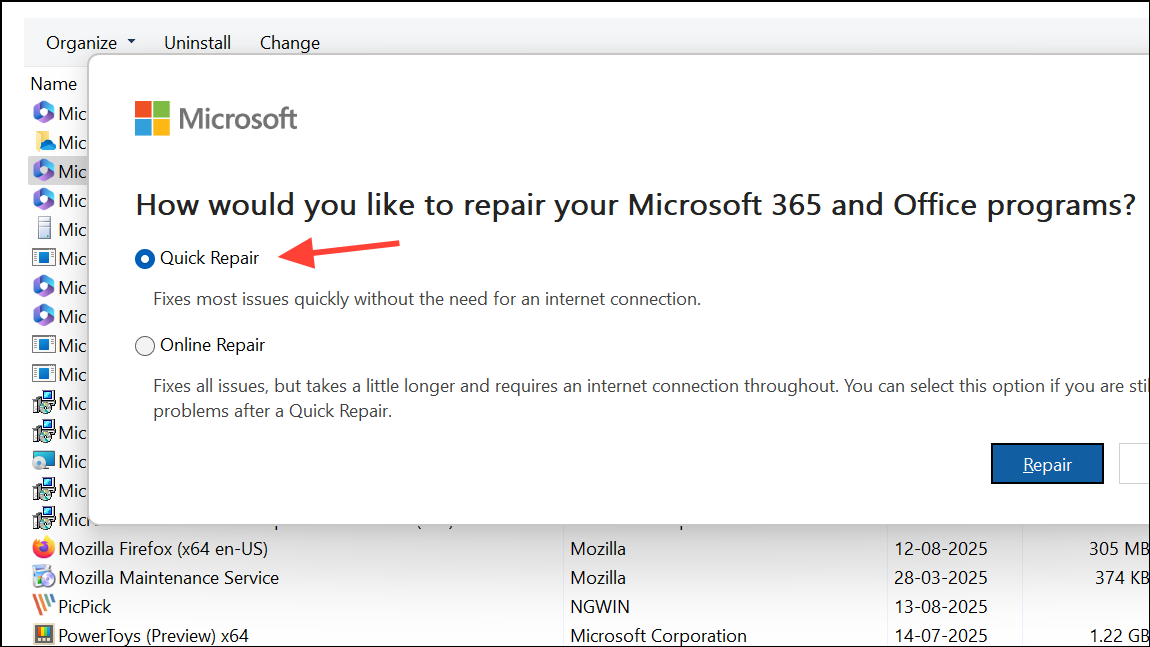The height and width of the screenshot is (647, 1150).
Task: Select the Mozilla Firefox (x64 en-US) entry
Action: (163, 548)
